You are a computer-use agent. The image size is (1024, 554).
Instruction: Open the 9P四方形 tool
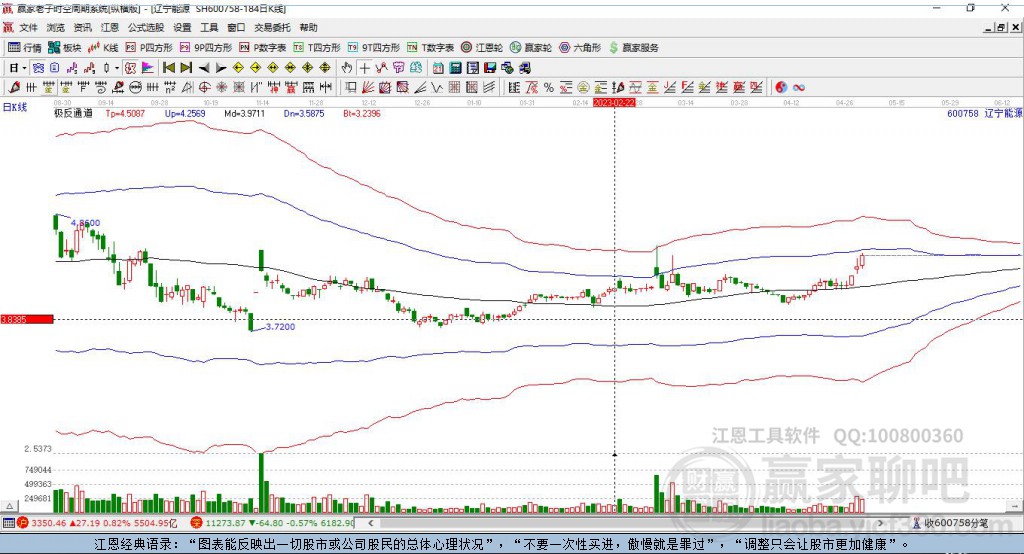206,48
